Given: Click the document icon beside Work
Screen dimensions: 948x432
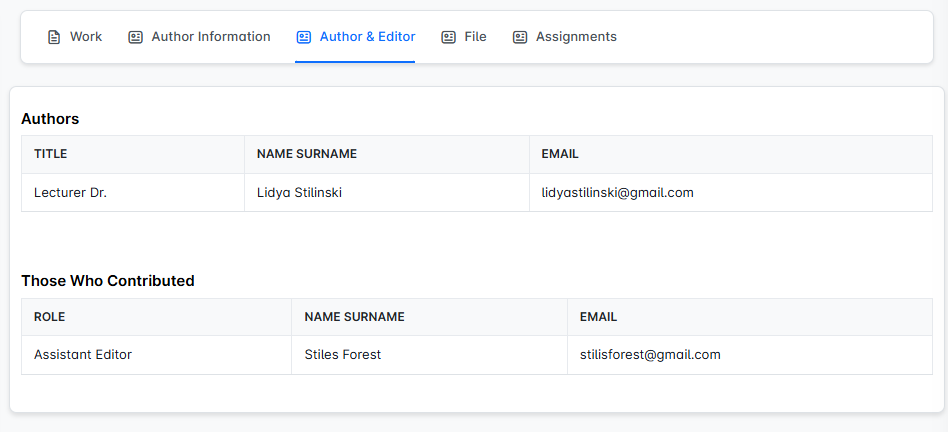Looking at the screenshot, I should 54,37.
